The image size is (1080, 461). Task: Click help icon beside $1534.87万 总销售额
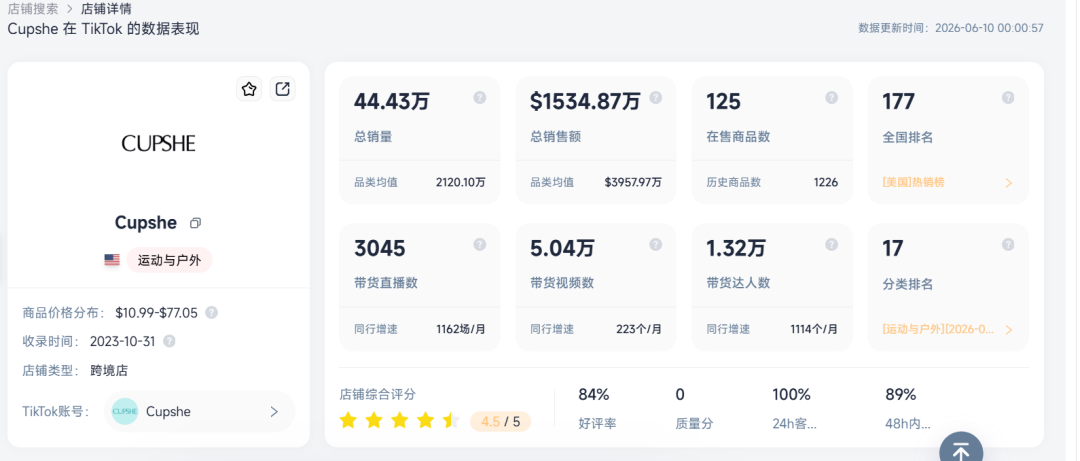(x=656, y=98)
